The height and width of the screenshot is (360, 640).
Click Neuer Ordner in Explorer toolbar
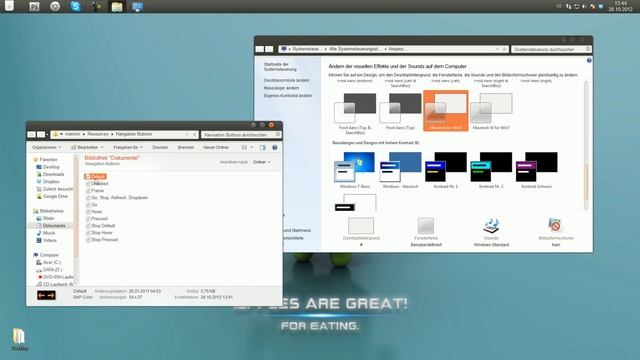pyautogui.click(x=216, y=147)
